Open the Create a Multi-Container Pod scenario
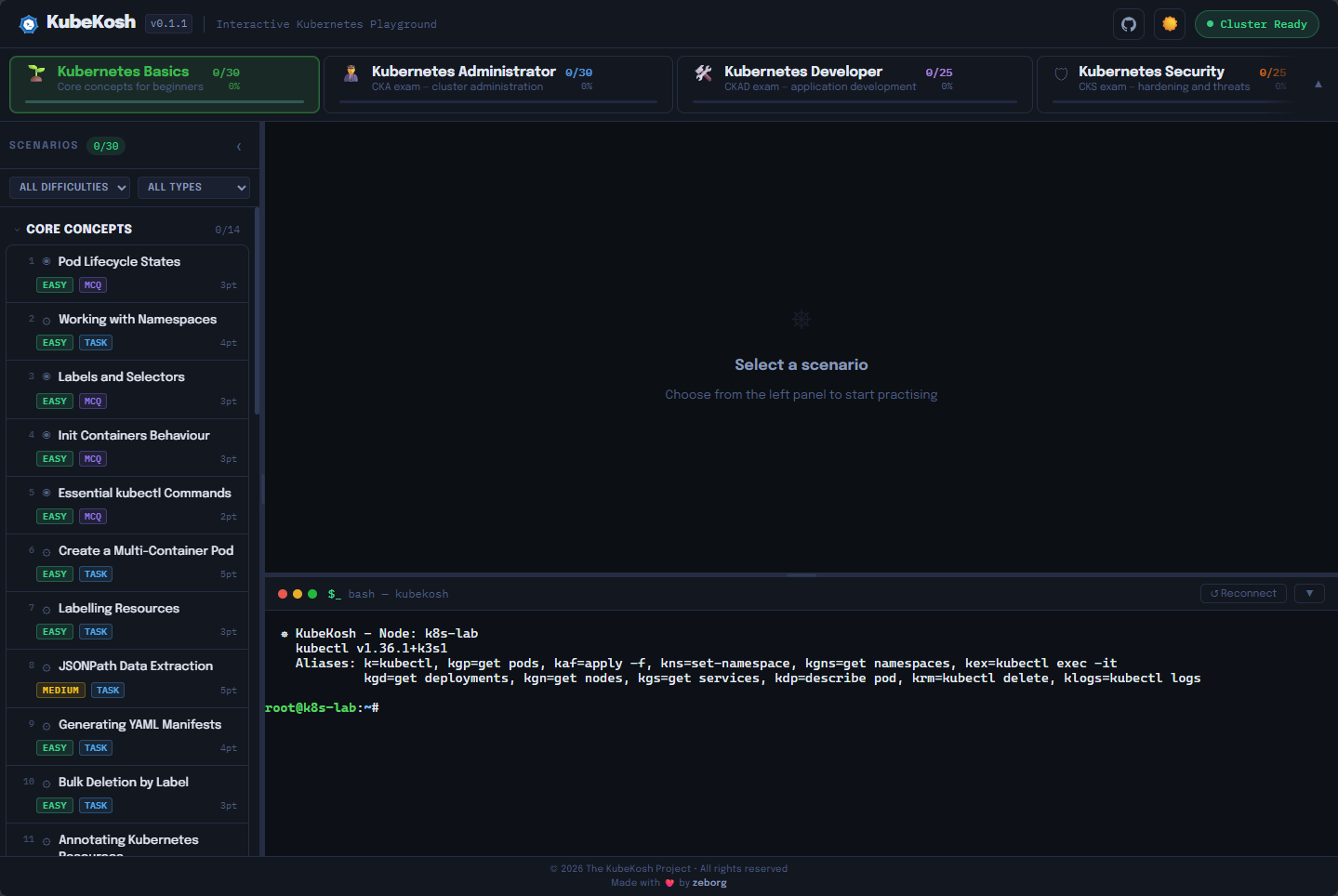Image resolution: width=1338 pixels, height=896 pixels. coord(127,562)
